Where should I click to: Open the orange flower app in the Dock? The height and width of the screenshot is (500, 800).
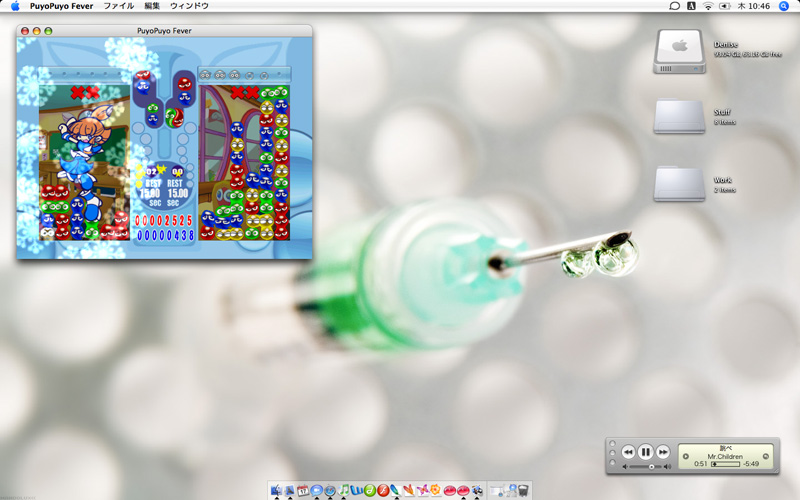click(436, 490)
